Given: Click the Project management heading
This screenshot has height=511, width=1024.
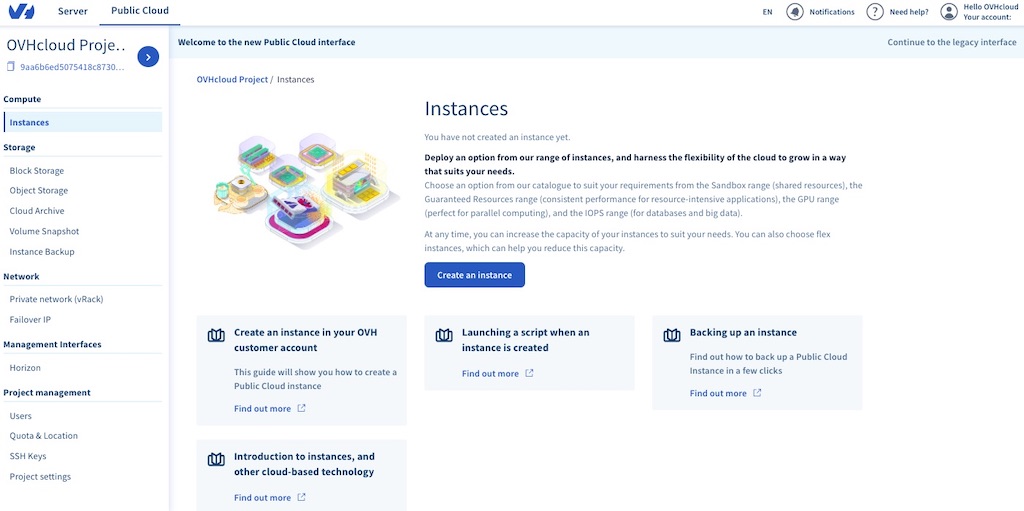Looking at the screenshot, I should pos(47,392).
